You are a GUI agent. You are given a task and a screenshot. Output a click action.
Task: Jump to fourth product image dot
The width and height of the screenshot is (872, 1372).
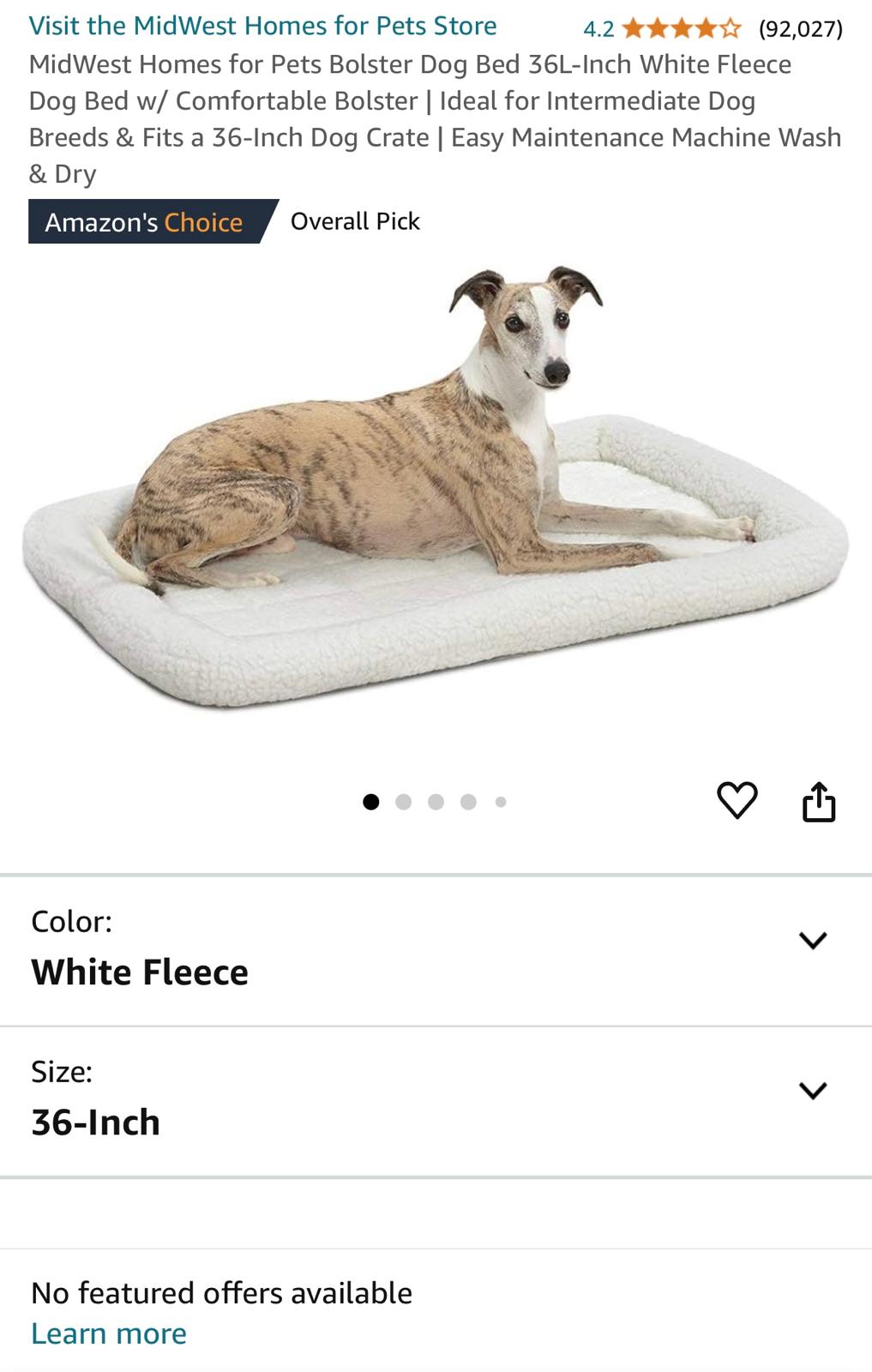pyautogui.click(x=468, y=802)
